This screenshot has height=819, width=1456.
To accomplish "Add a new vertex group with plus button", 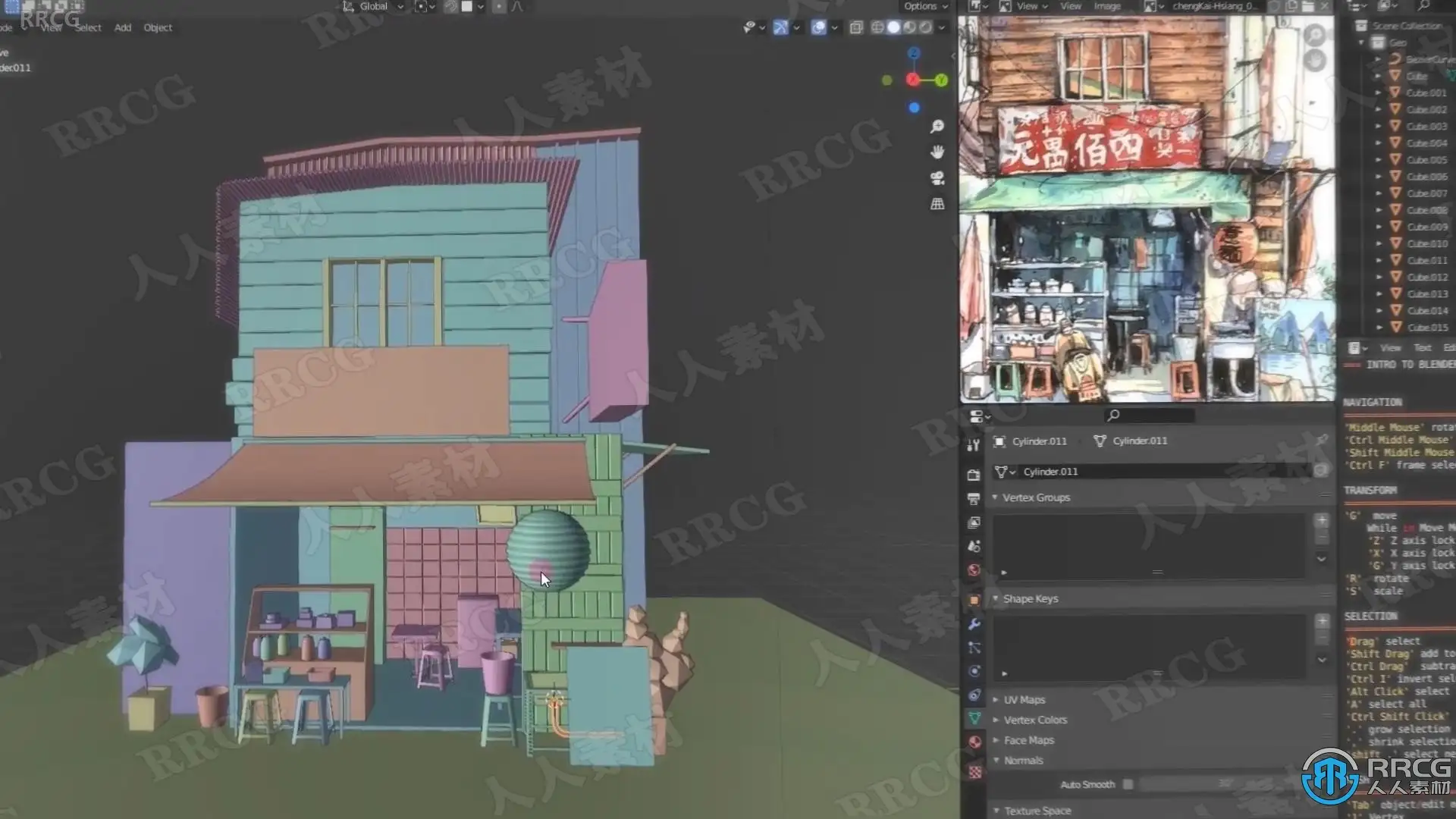I will click(1322, 520).
